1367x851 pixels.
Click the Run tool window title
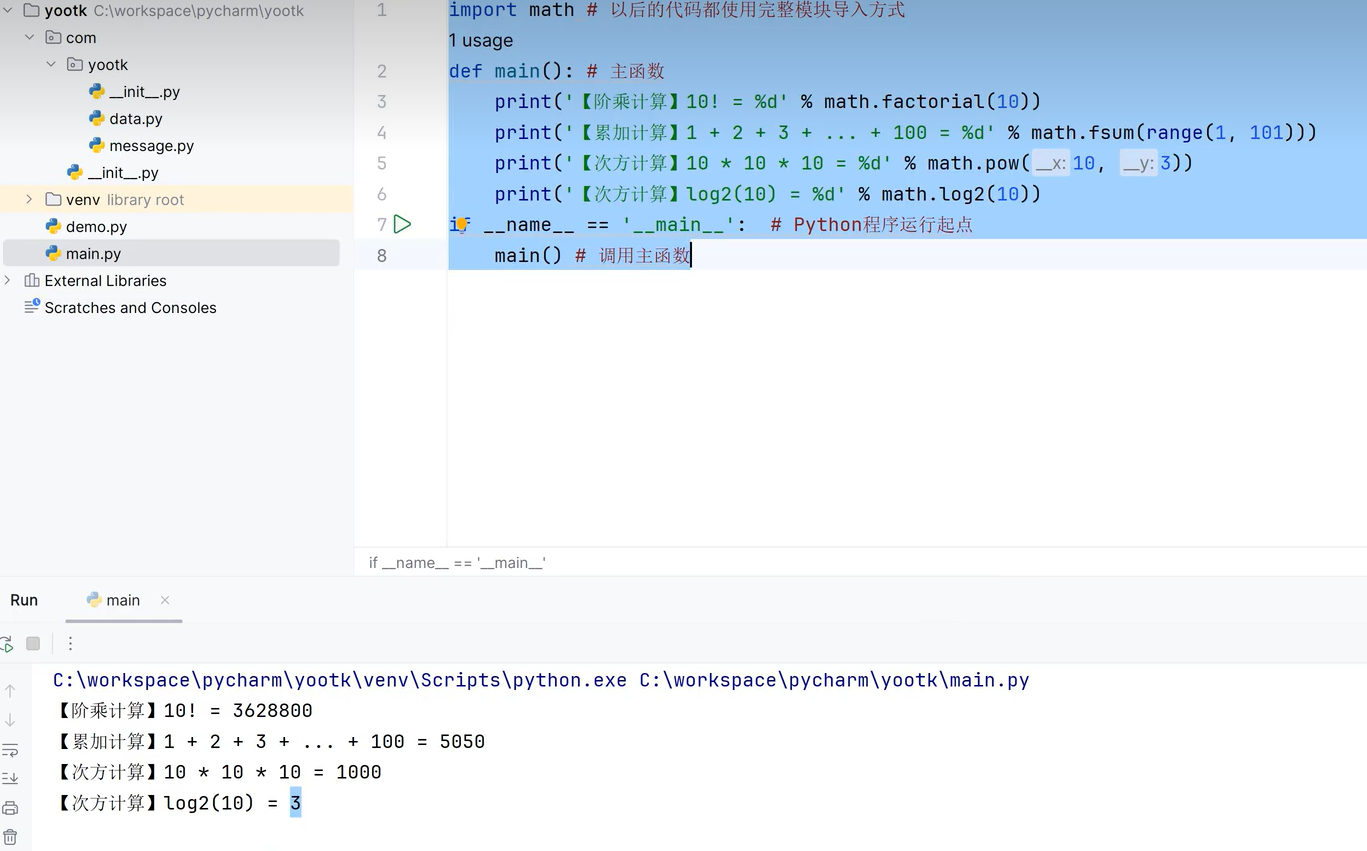pyautogui.click(x=24, y=600)
